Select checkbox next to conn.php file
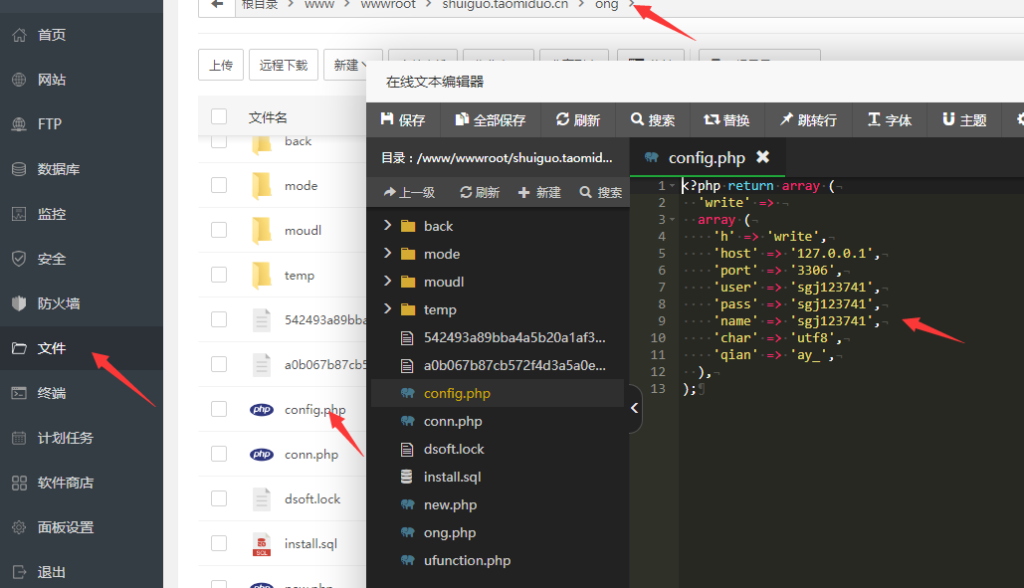 tap(219, 454)
